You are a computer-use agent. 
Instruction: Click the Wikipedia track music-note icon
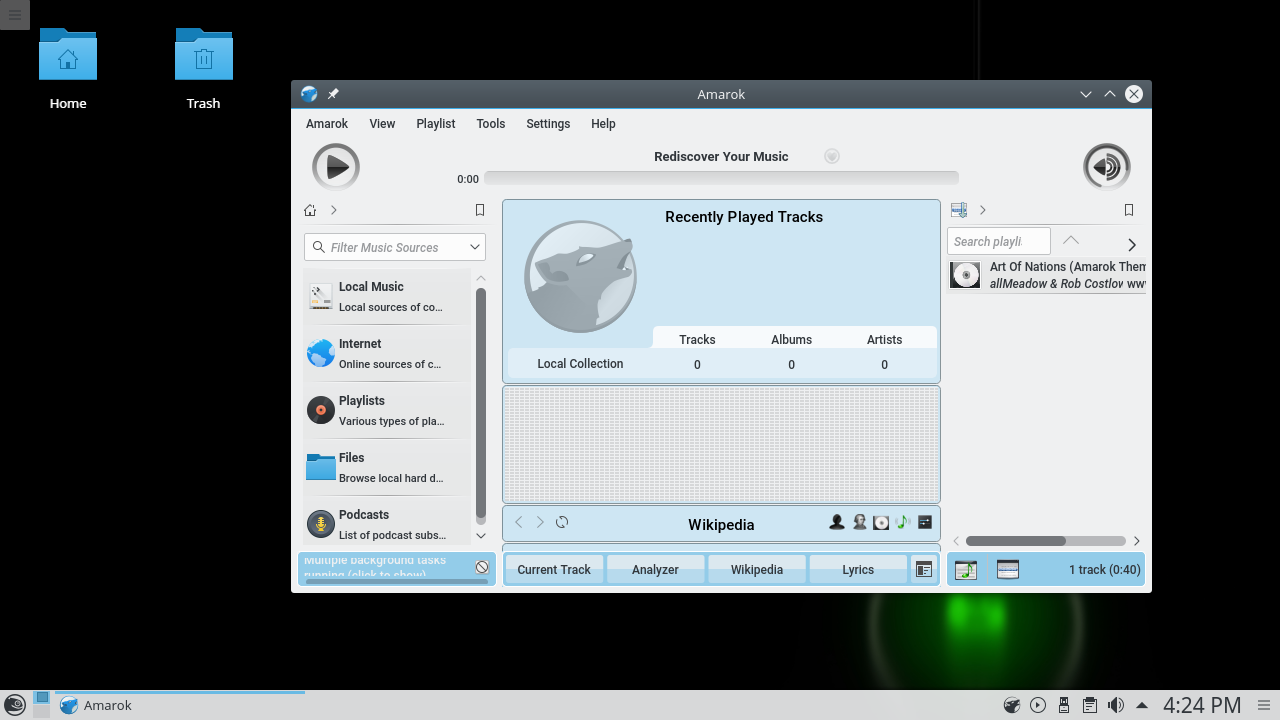point(902,522)
